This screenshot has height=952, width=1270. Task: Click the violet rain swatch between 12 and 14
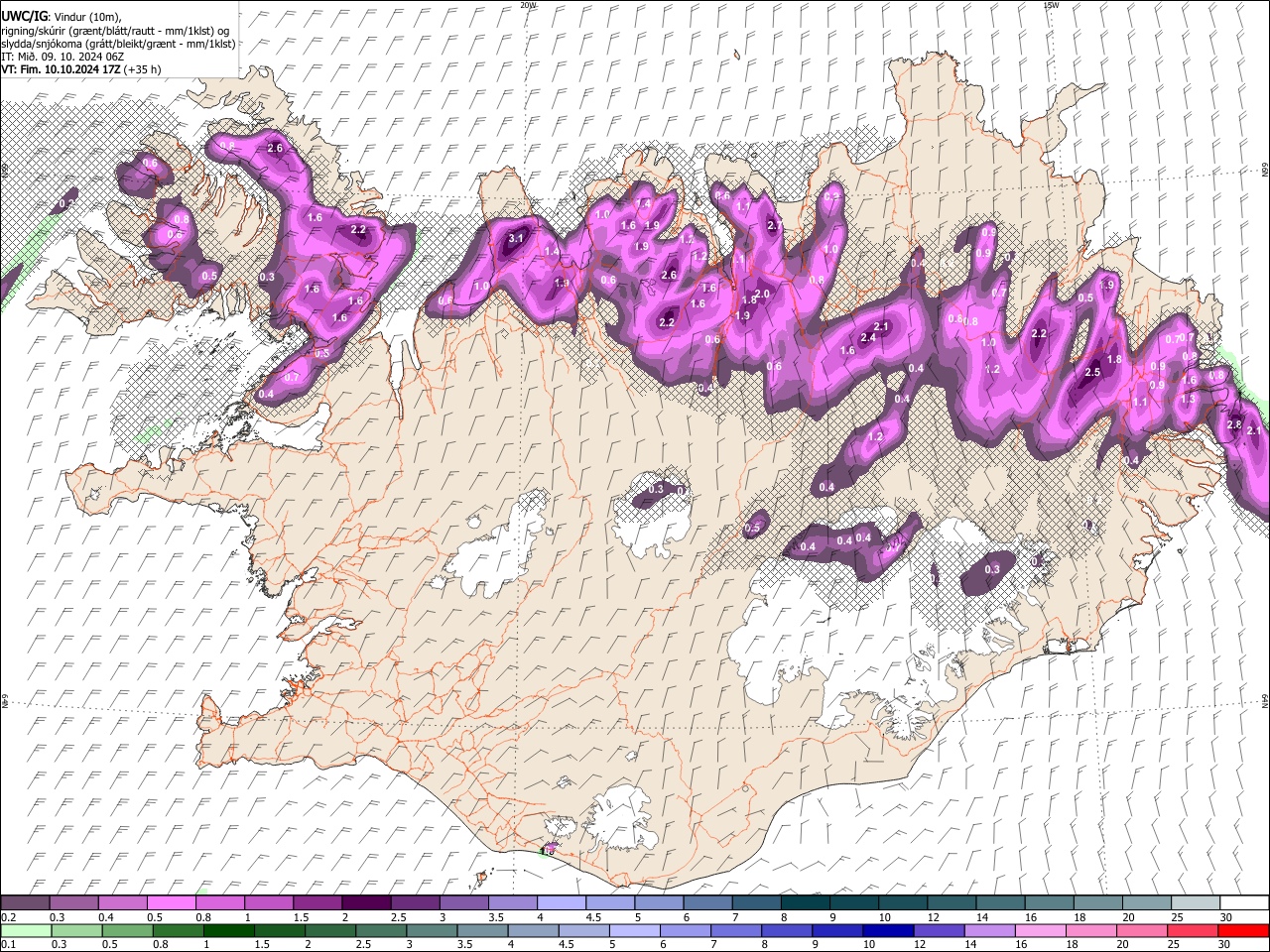tap(940, 930)
